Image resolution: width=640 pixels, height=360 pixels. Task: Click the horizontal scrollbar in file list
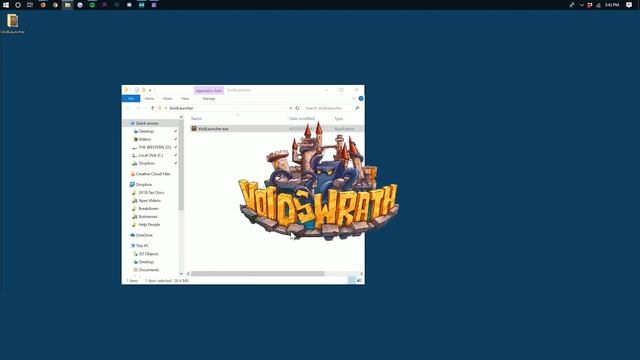pos(258,274)
